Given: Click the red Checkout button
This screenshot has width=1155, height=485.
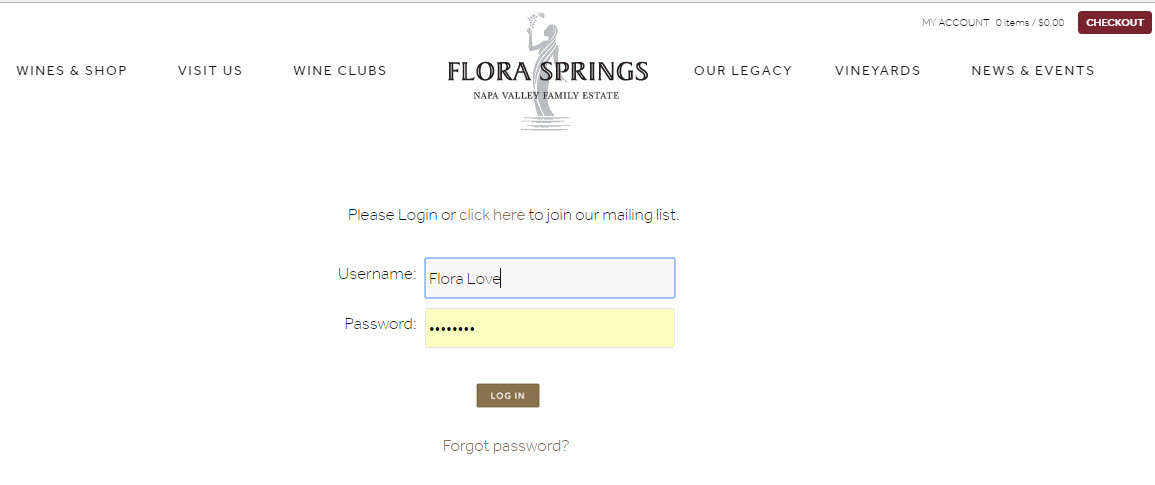Looking at the screenshot, I should 1114,23.
